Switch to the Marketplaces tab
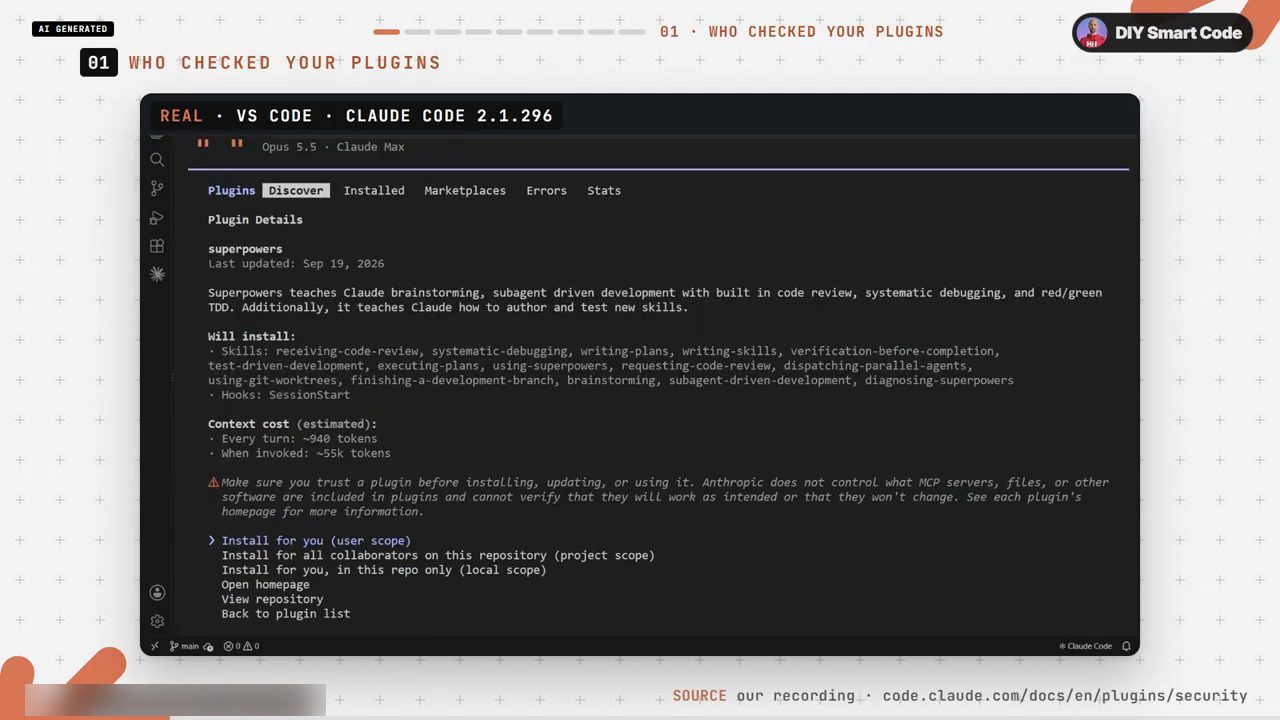Viewport: 1280px width, 720px height. pyautogui.click(x=465, y=190)
